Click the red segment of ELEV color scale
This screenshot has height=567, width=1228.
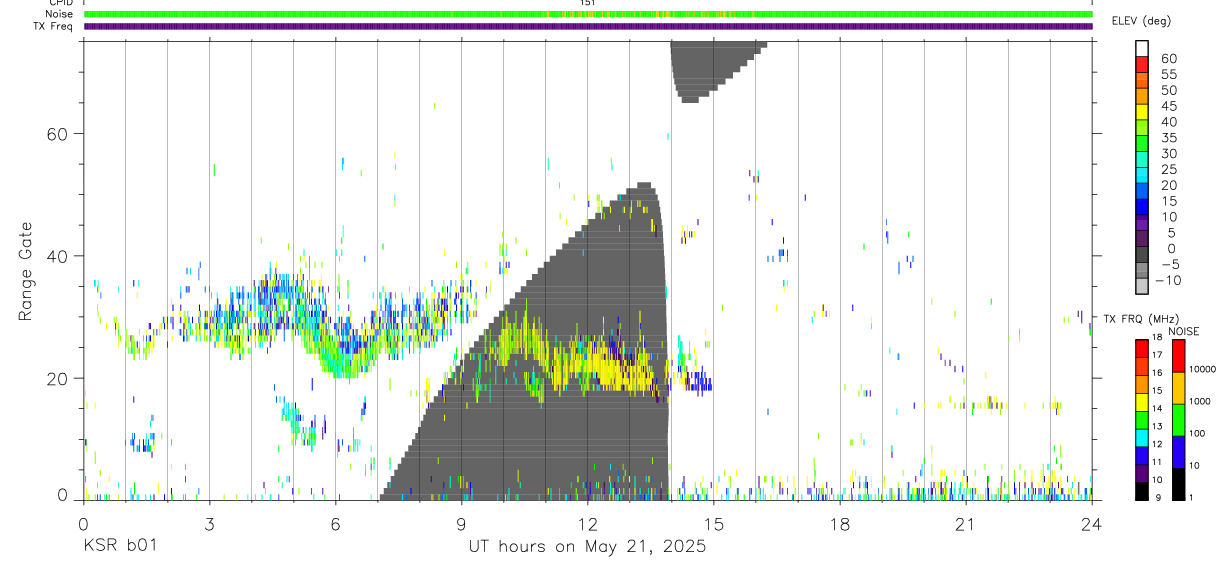(x=1142, y=65)
